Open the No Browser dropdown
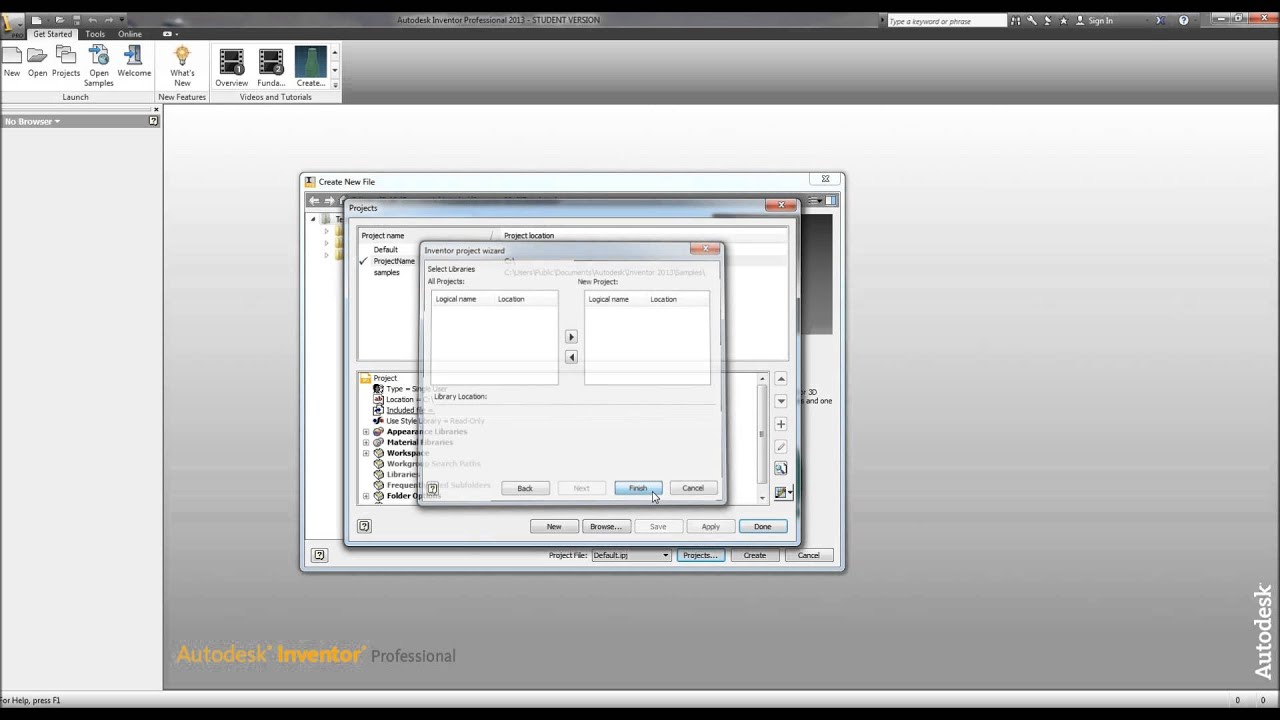This screenshot has height=720, width=1280. click(32, 121)
